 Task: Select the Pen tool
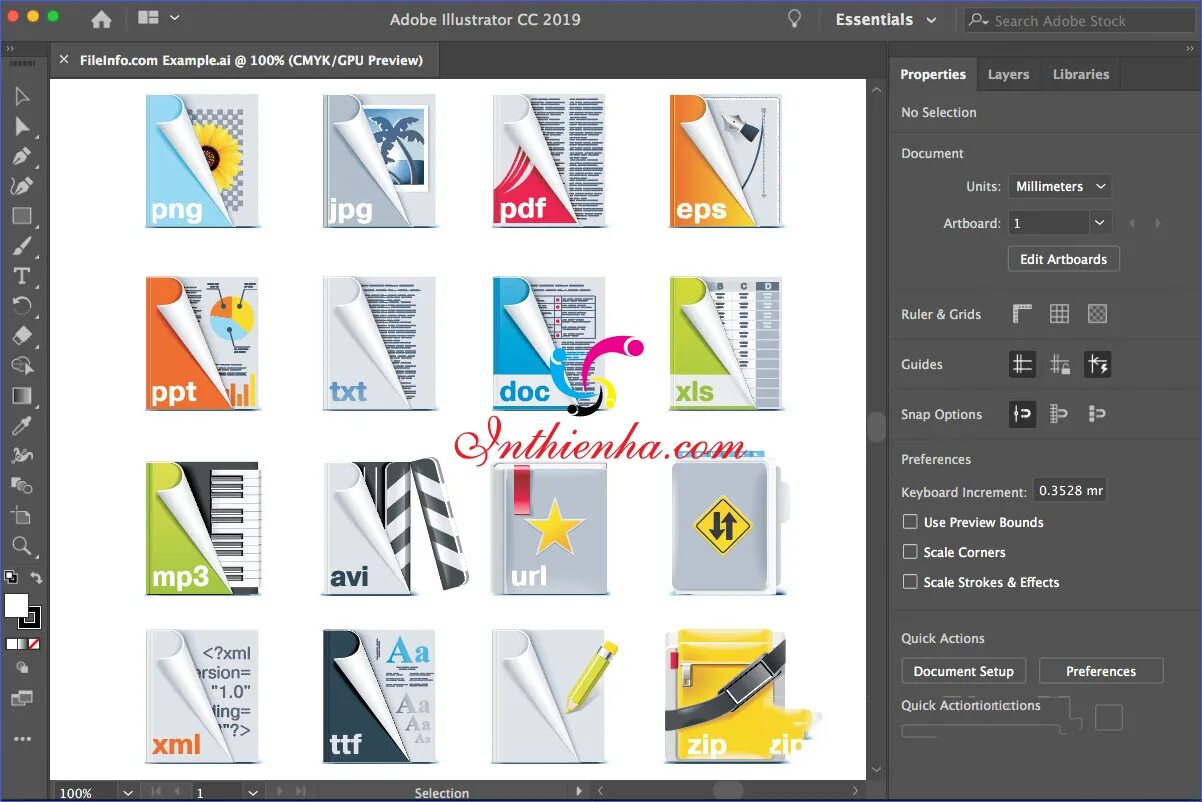[22, 157]
